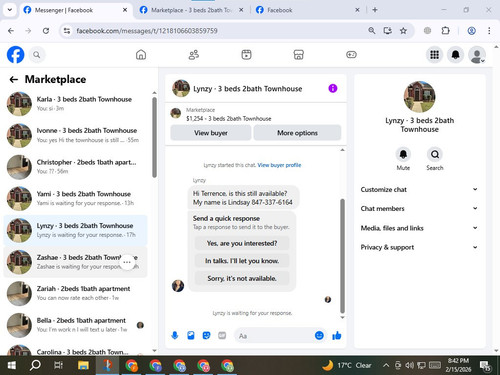This screenshot has height=375, width=500.
Task: Open options dots on Zashae conversation
Action: tap(127, 262)
